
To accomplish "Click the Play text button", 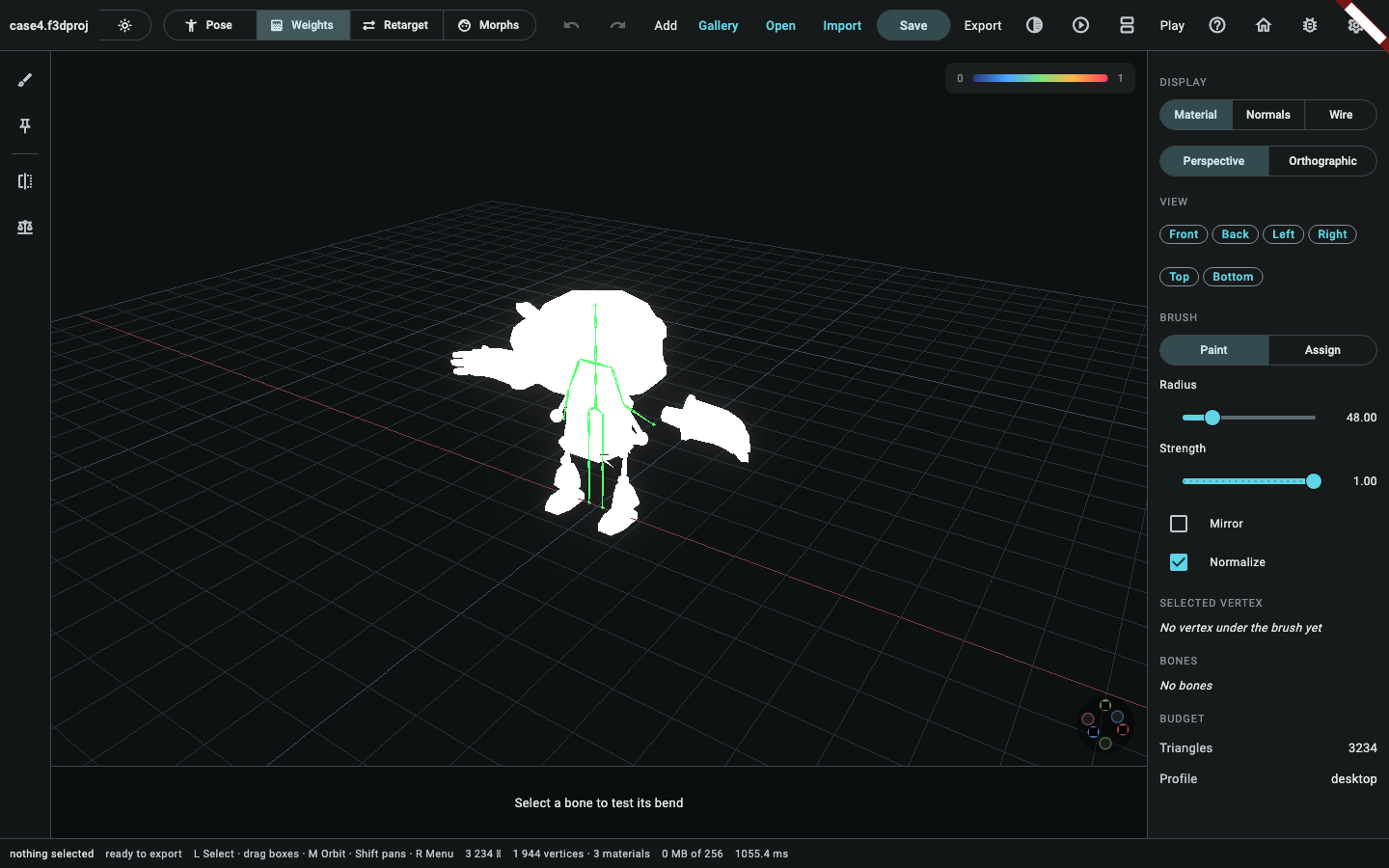I will (x=1172, y=25).
